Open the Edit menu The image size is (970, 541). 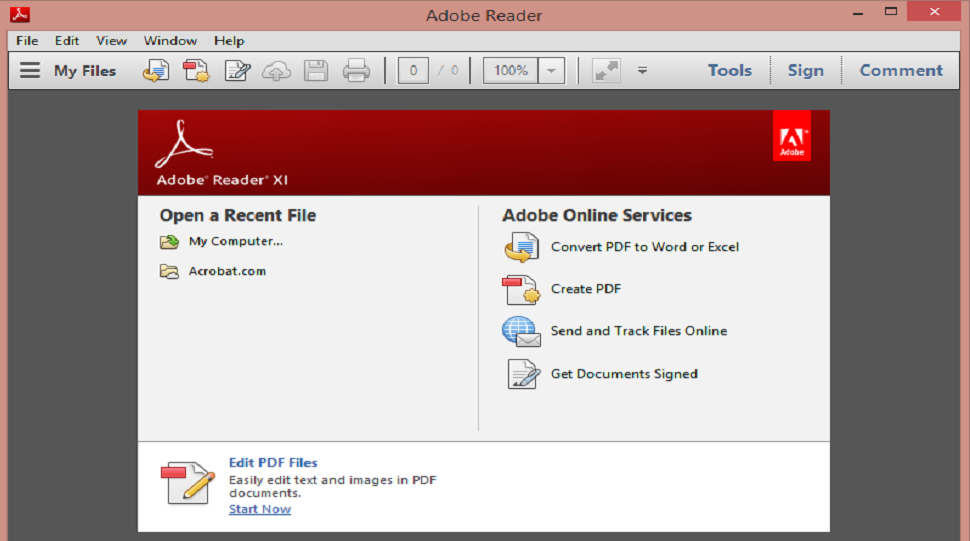pos(67,41)
